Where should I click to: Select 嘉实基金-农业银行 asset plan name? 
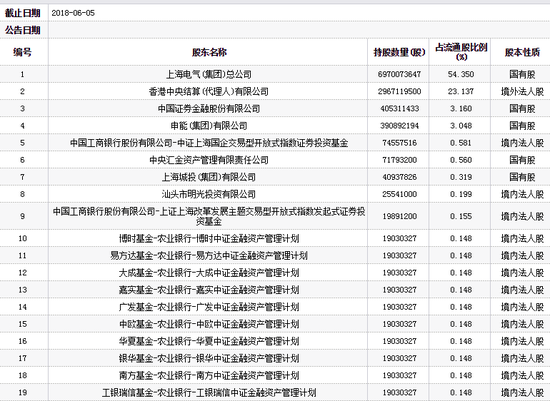point(209,290)
